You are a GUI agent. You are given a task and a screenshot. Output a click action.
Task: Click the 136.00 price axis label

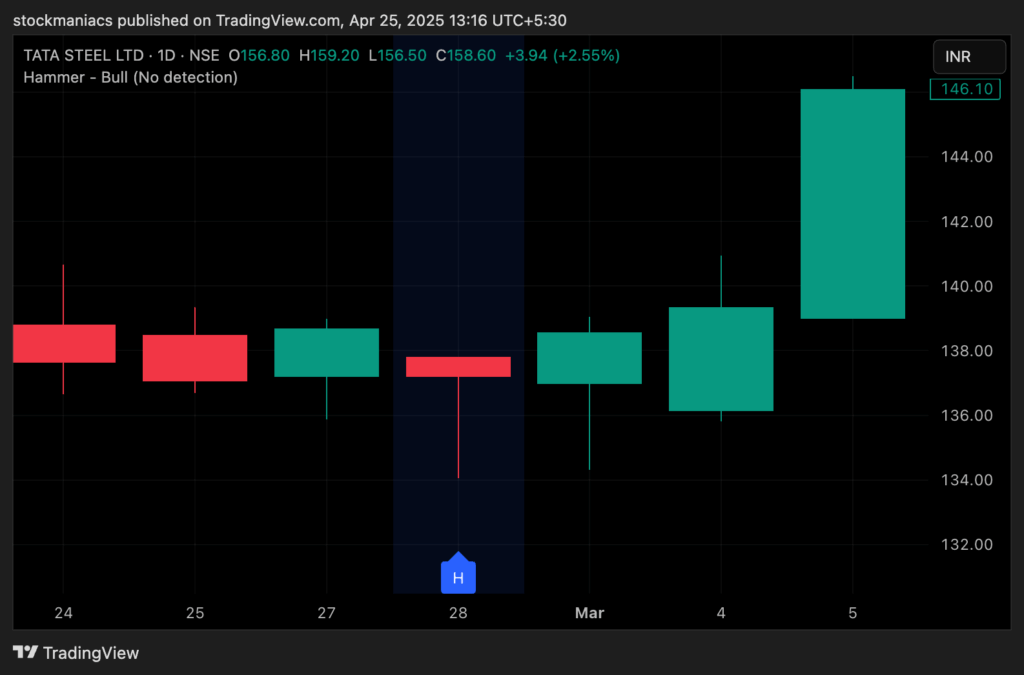coord(967,415)
